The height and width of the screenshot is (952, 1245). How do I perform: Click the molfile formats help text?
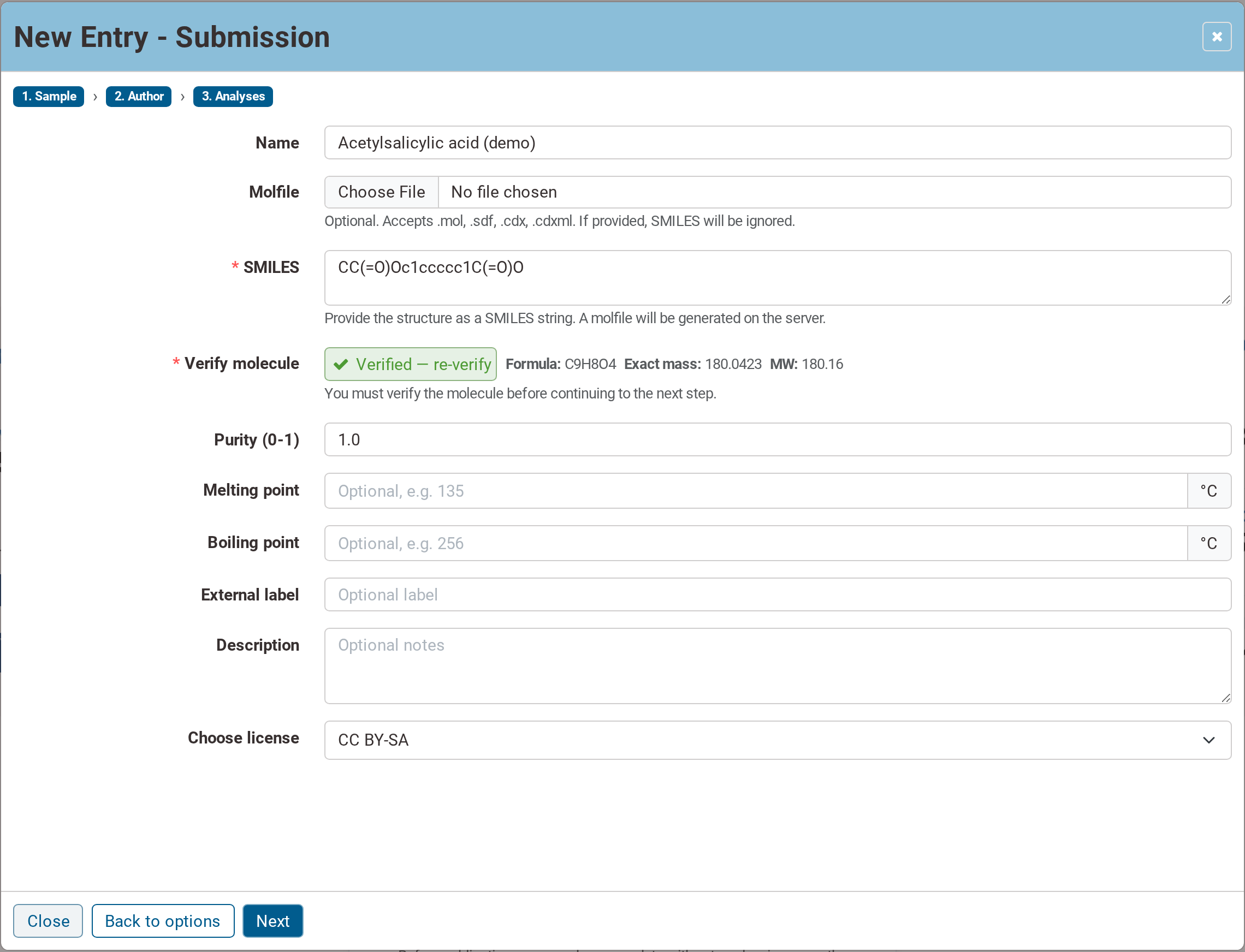coord(560,221)
